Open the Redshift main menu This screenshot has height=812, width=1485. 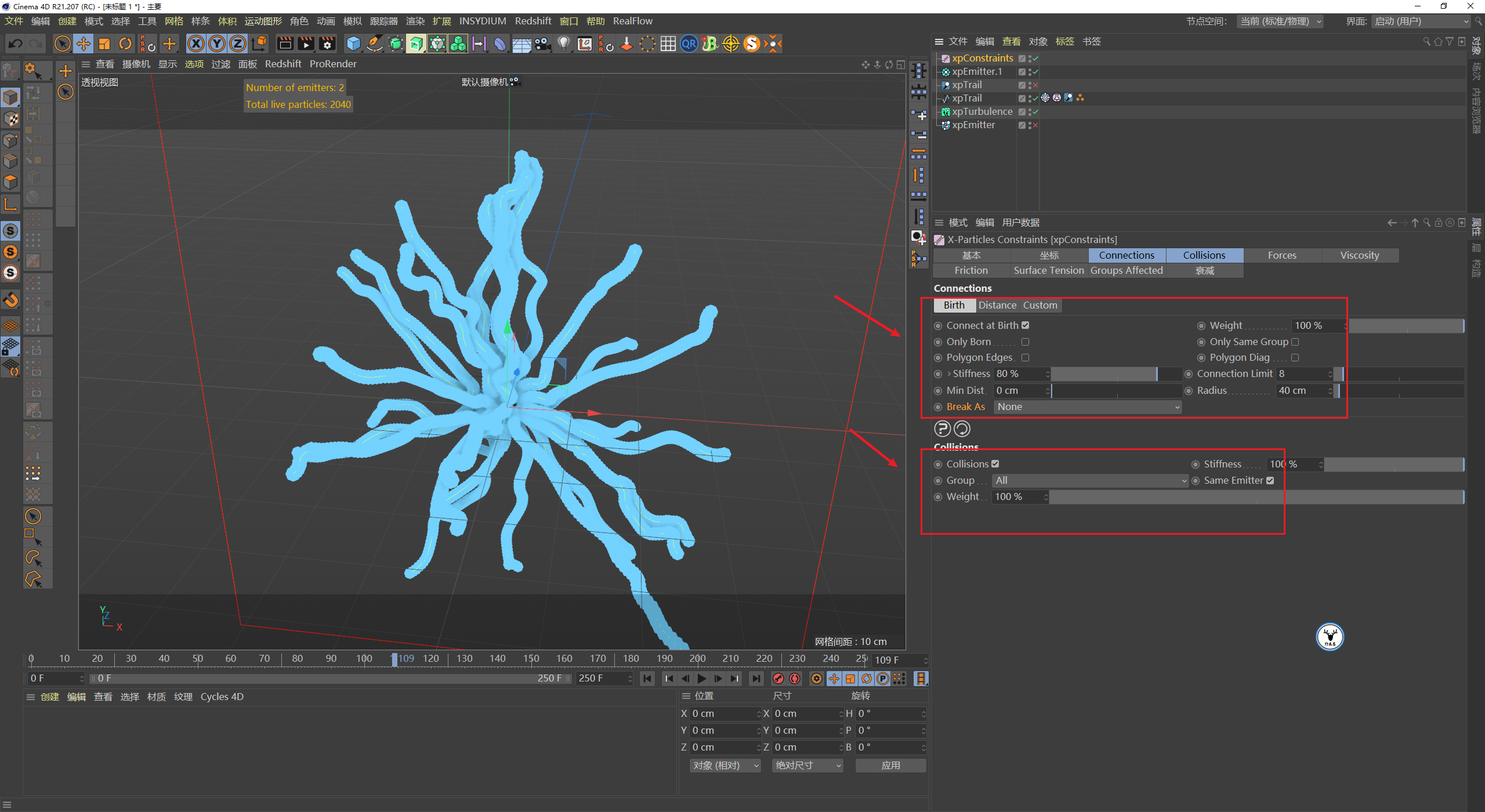click(533, 21)
